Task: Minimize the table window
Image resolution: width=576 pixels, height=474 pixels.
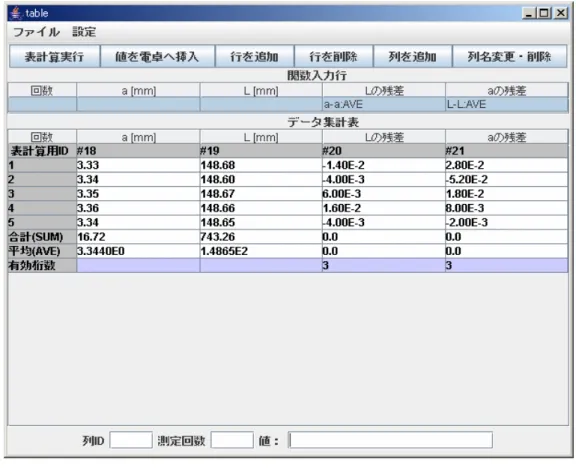Action: (x=529, y=14)
